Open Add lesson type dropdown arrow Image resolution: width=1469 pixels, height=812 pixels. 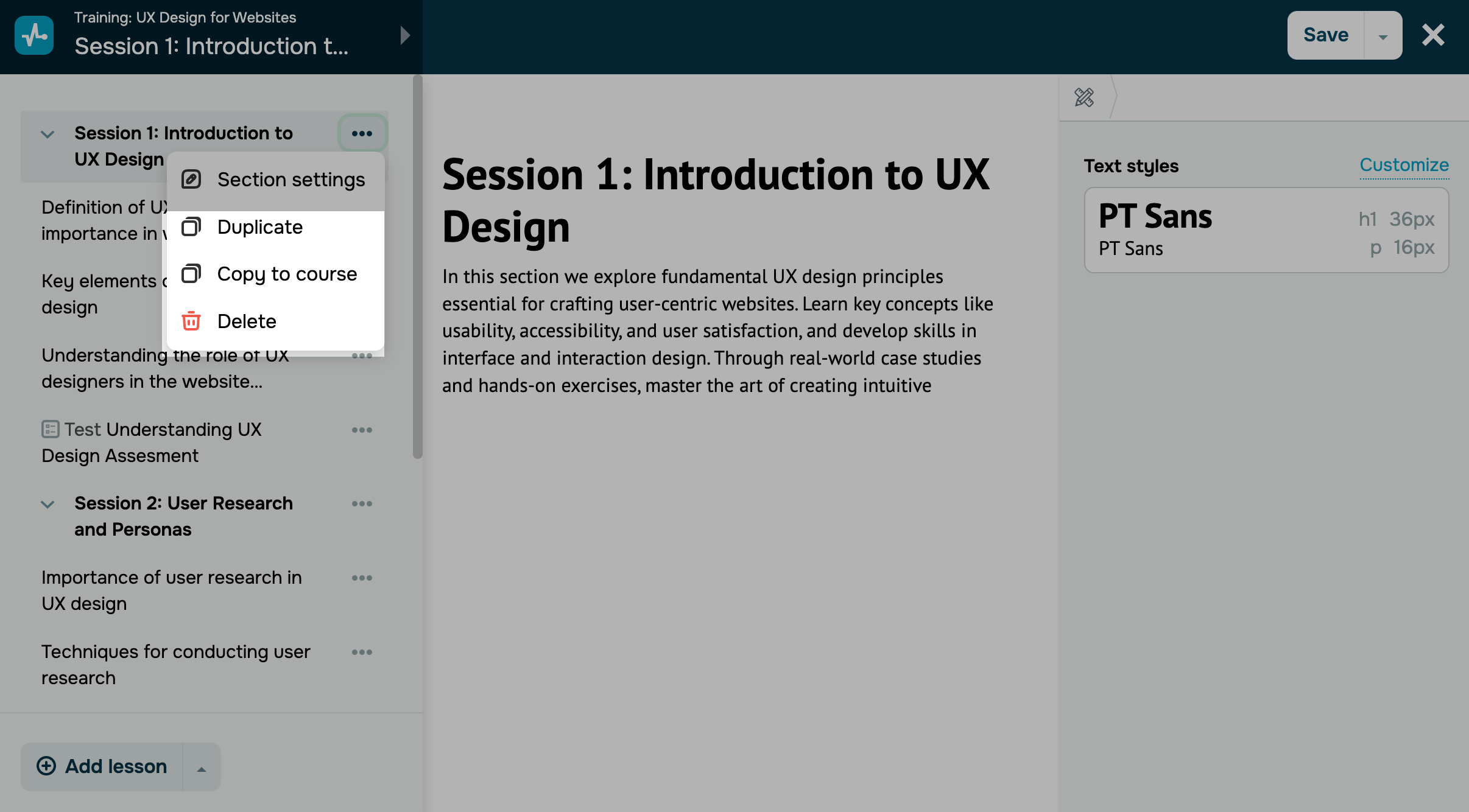tap(202, 768)
